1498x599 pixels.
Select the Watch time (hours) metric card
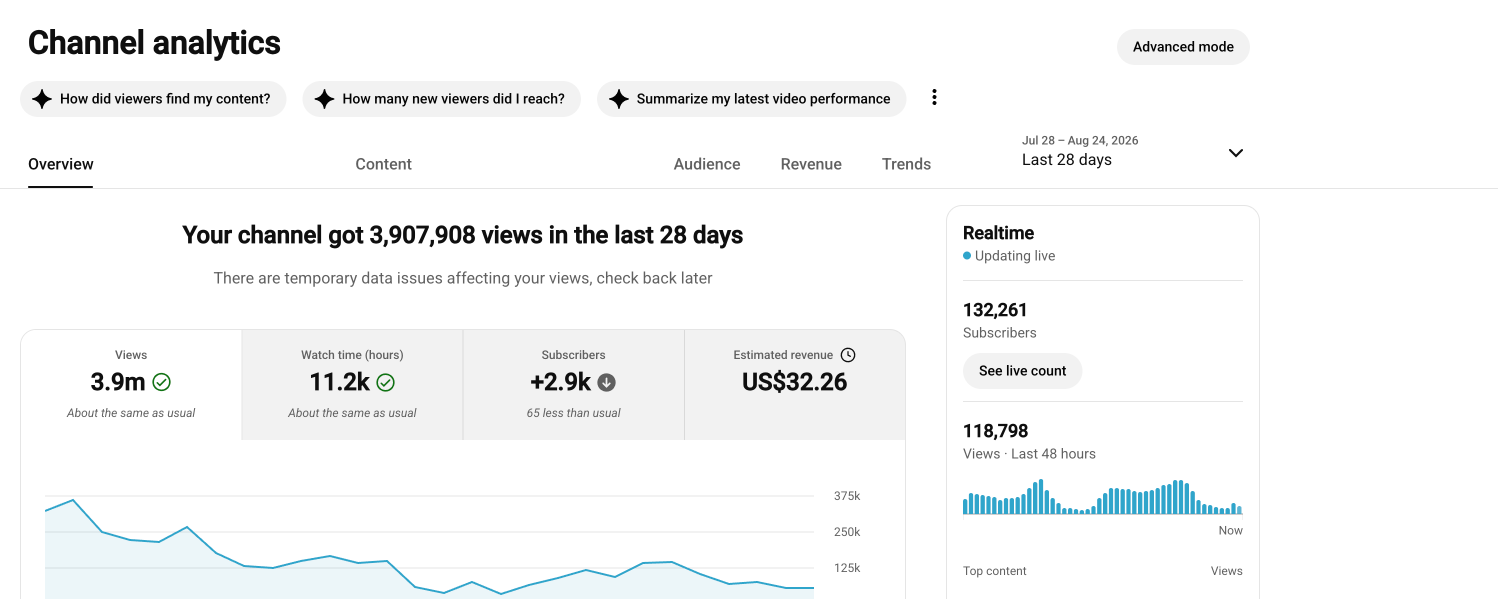352,385
